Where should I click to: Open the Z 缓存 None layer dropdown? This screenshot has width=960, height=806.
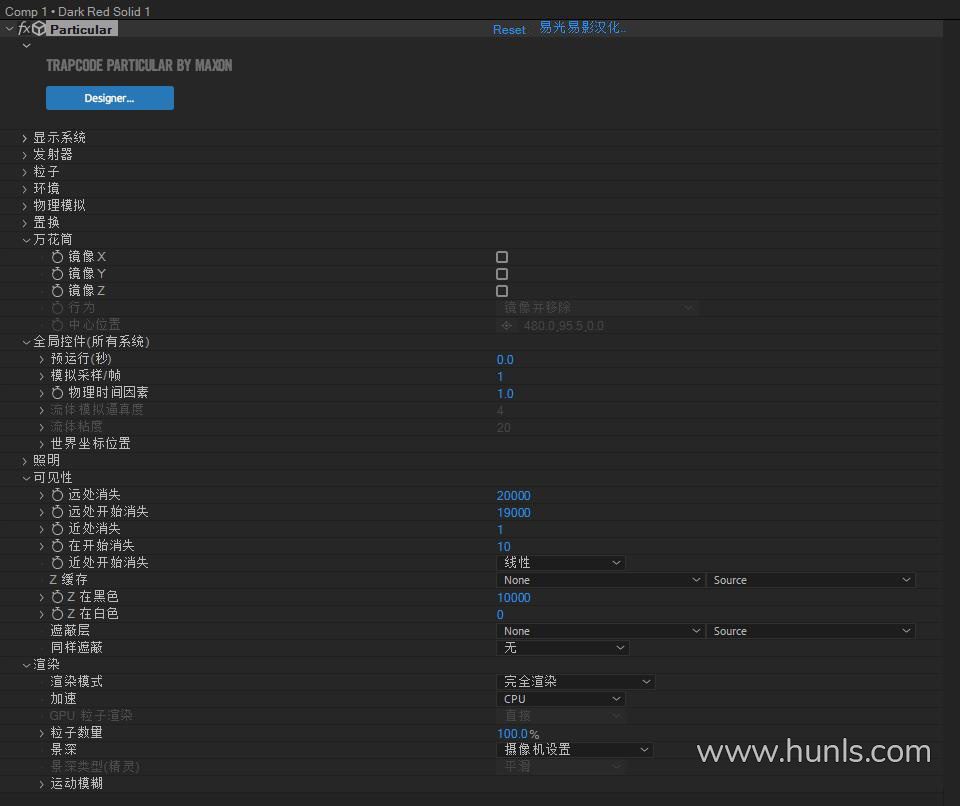[x=600, y=580]
